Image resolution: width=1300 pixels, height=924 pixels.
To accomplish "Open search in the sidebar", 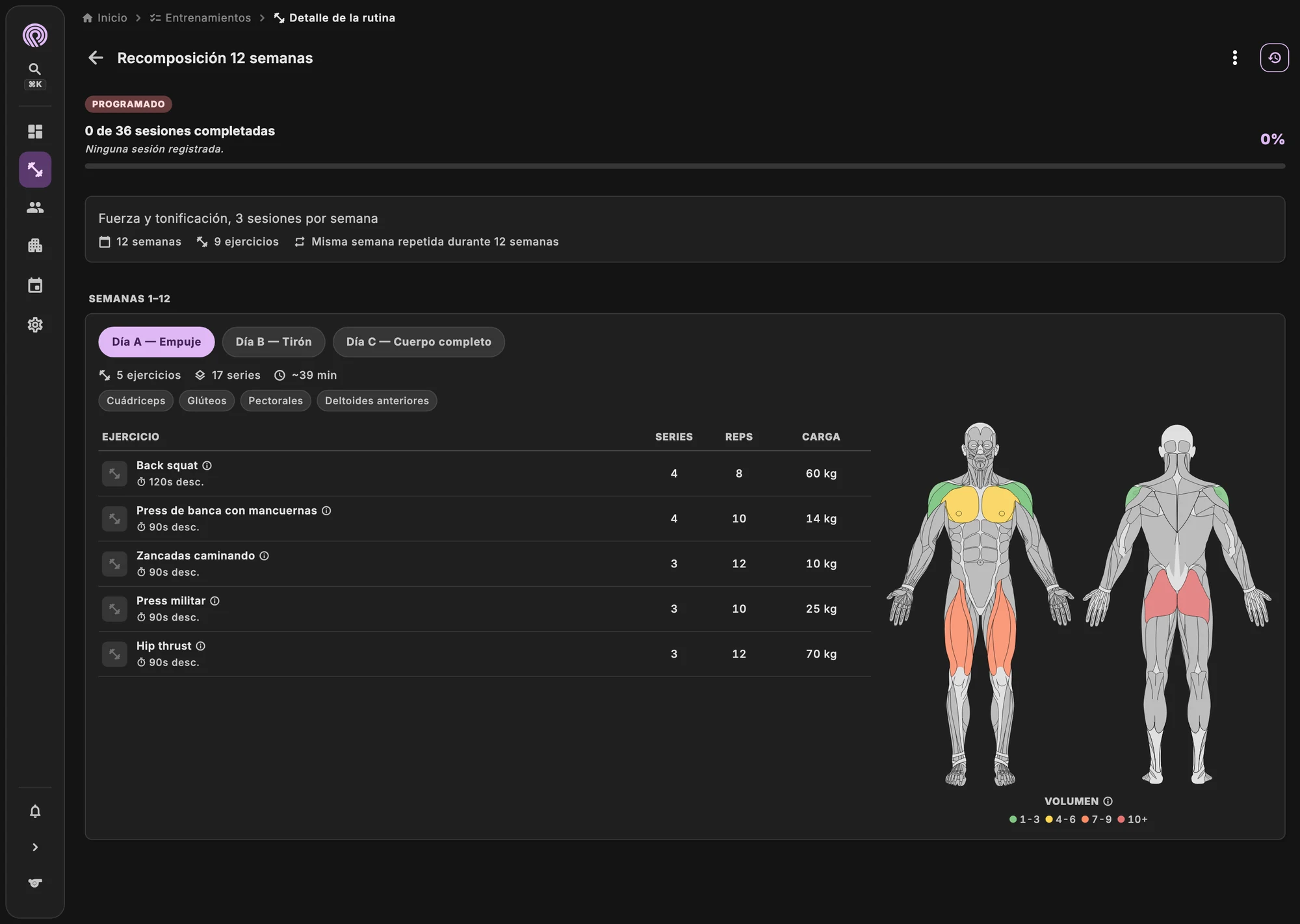I will (35, 69).
